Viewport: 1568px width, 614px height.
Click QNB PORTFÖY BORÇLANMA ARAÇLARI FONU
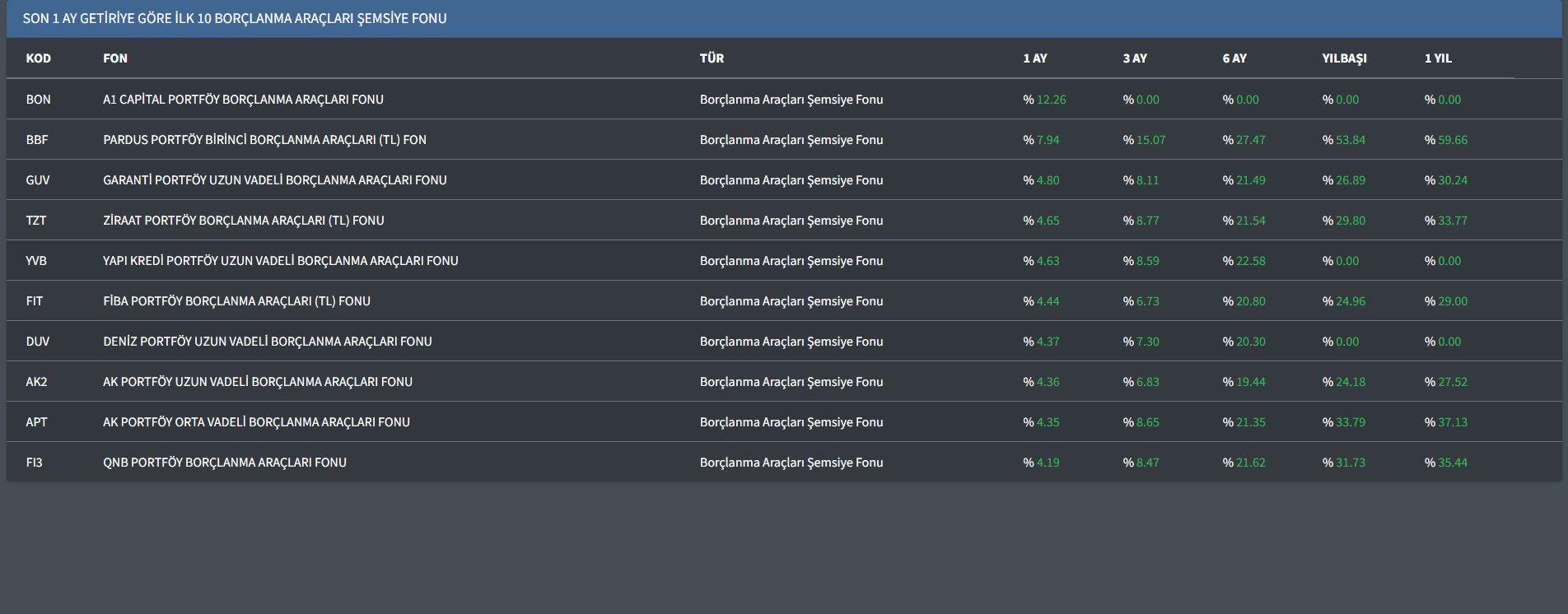click(x=224, y=463)
